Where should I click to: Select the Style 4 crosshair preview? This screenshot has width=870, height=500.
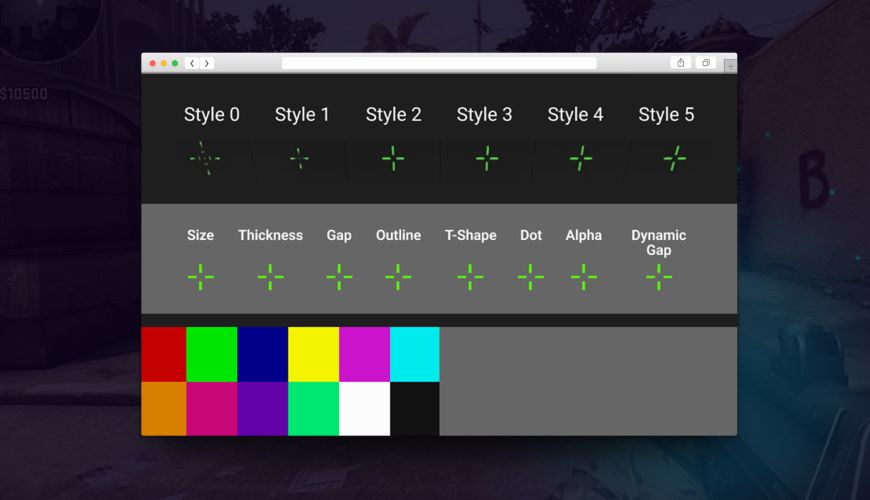(581, 159)
